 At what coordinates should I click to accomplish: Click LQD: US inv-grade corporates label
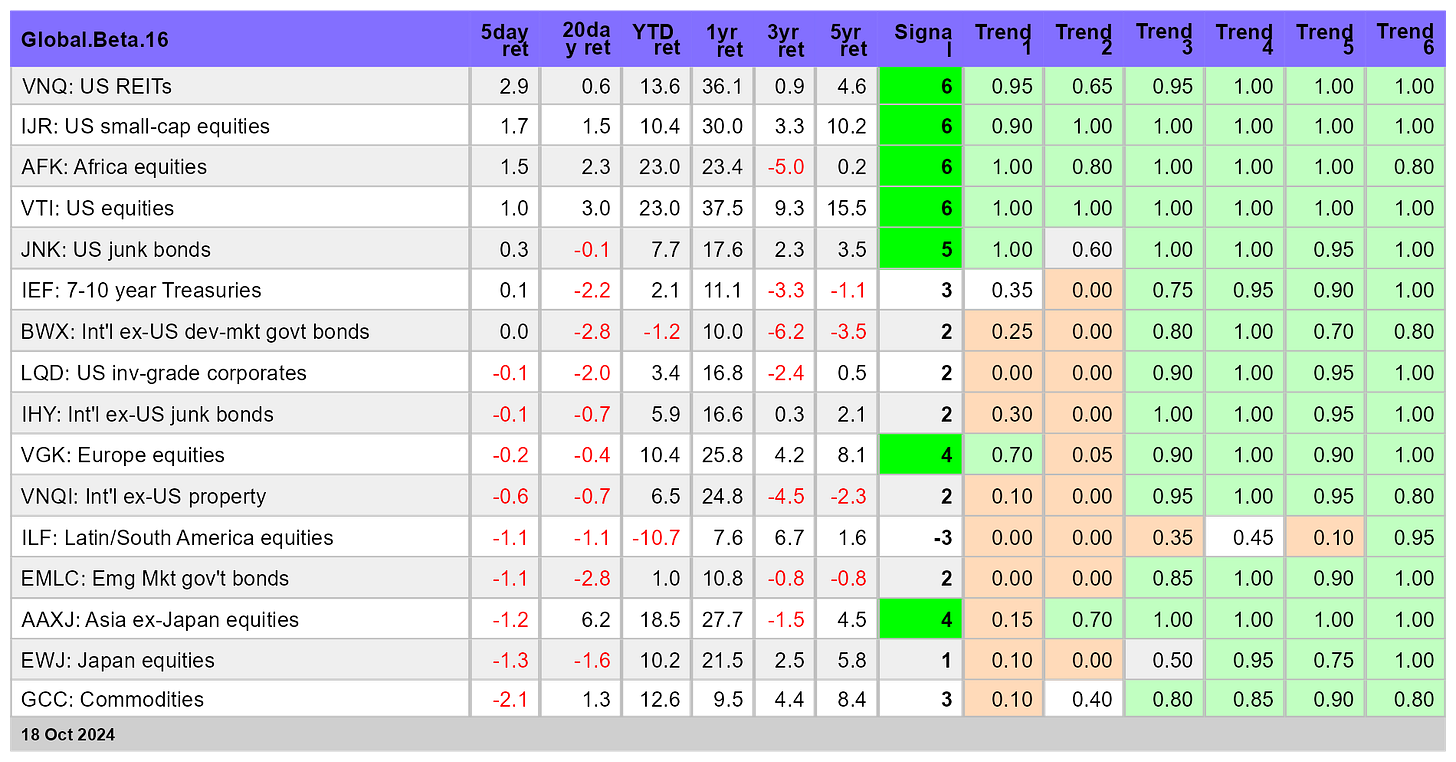click(x=164, y=373)
